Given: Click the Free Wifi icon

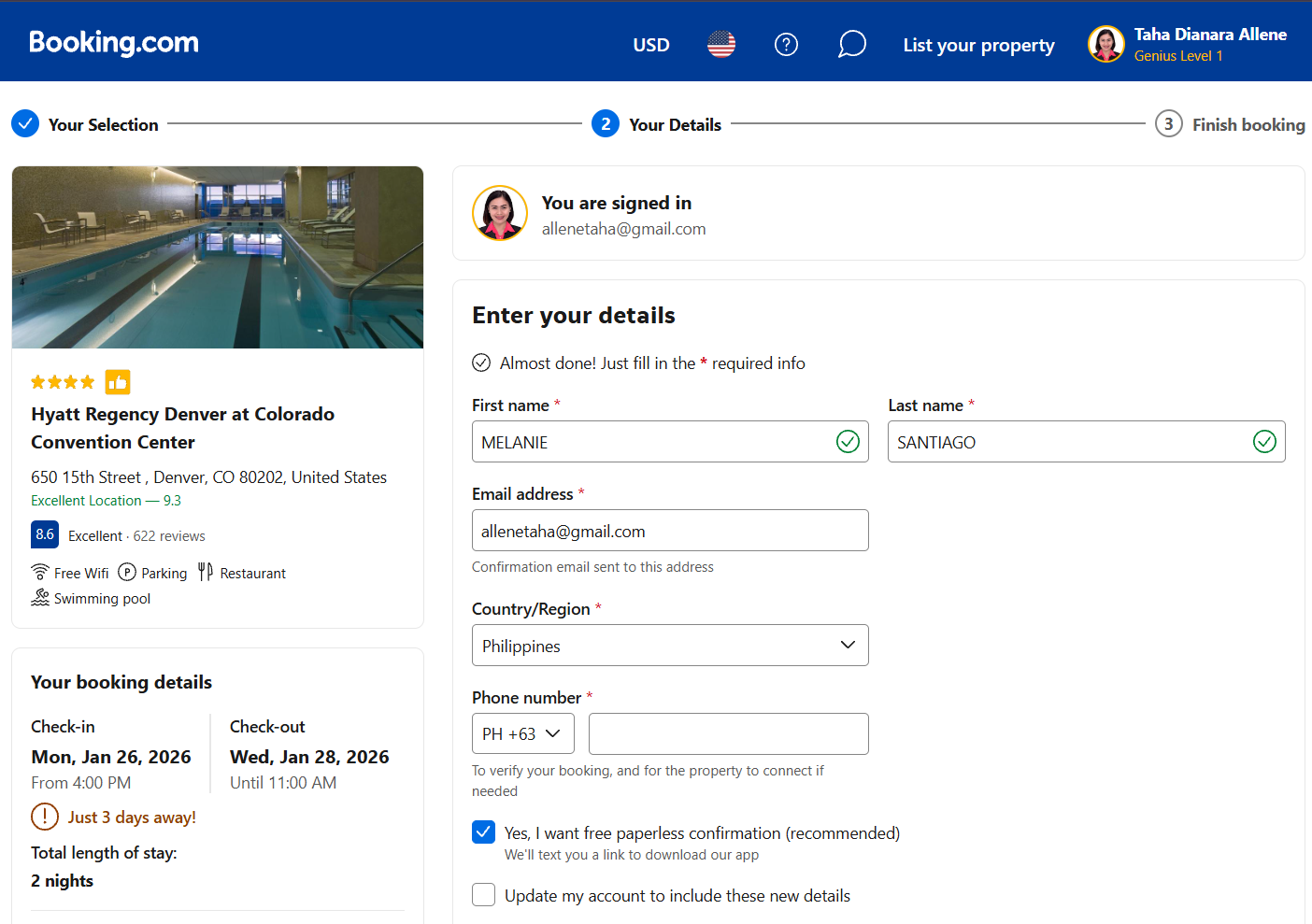Looking at the screenshot, I should (40, 572).
